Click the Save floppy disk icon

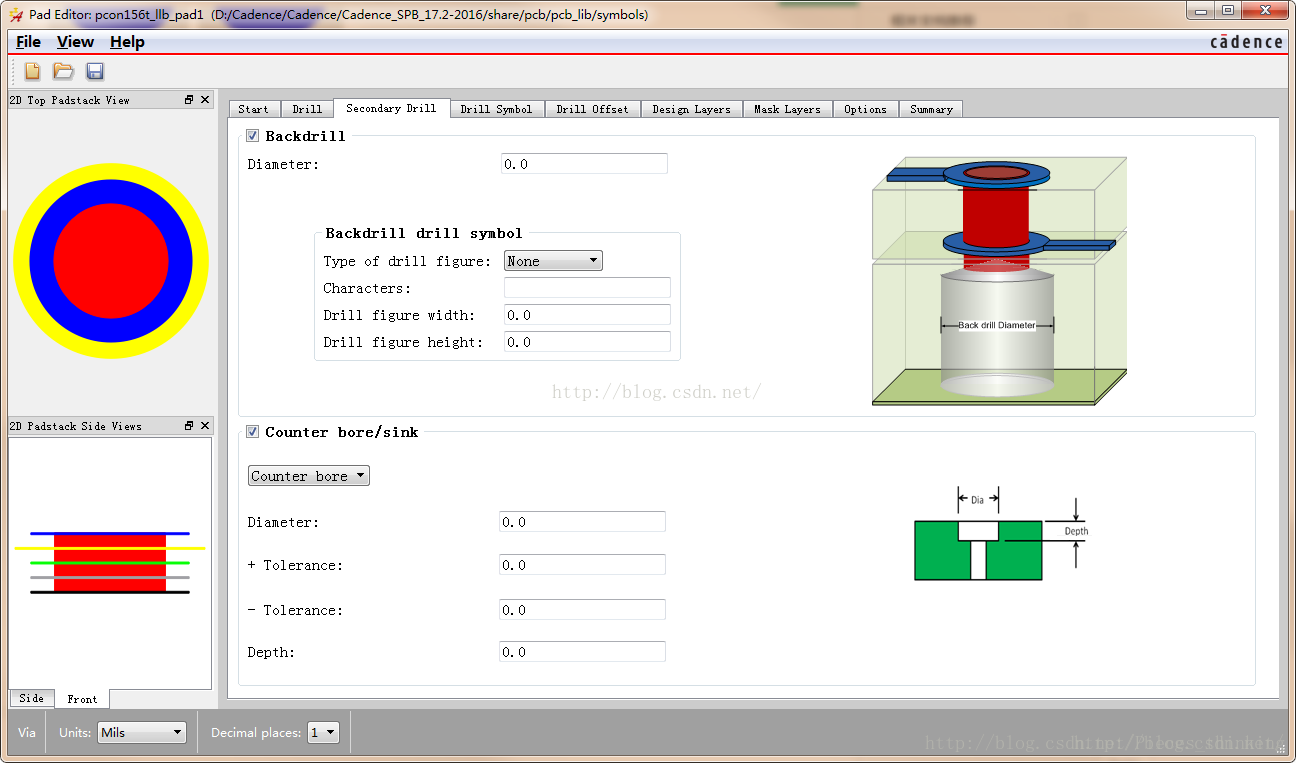95,71
